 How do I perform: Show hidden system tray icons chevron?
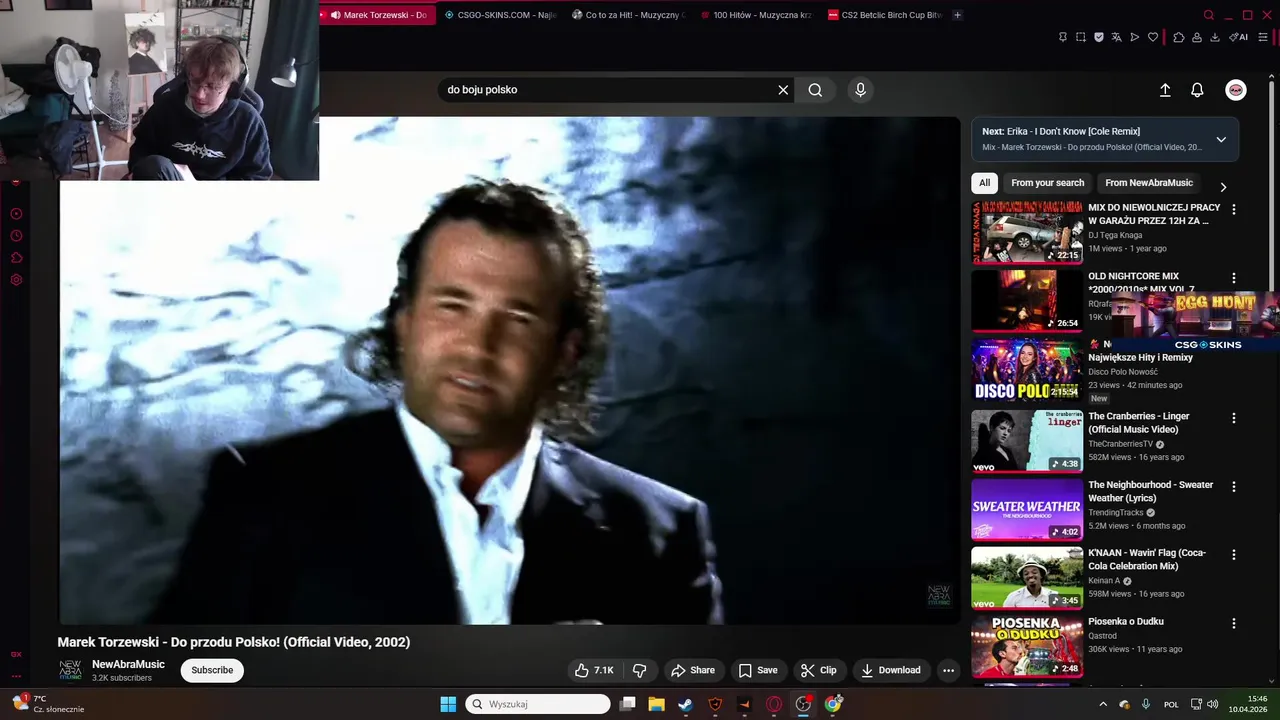1103,704
